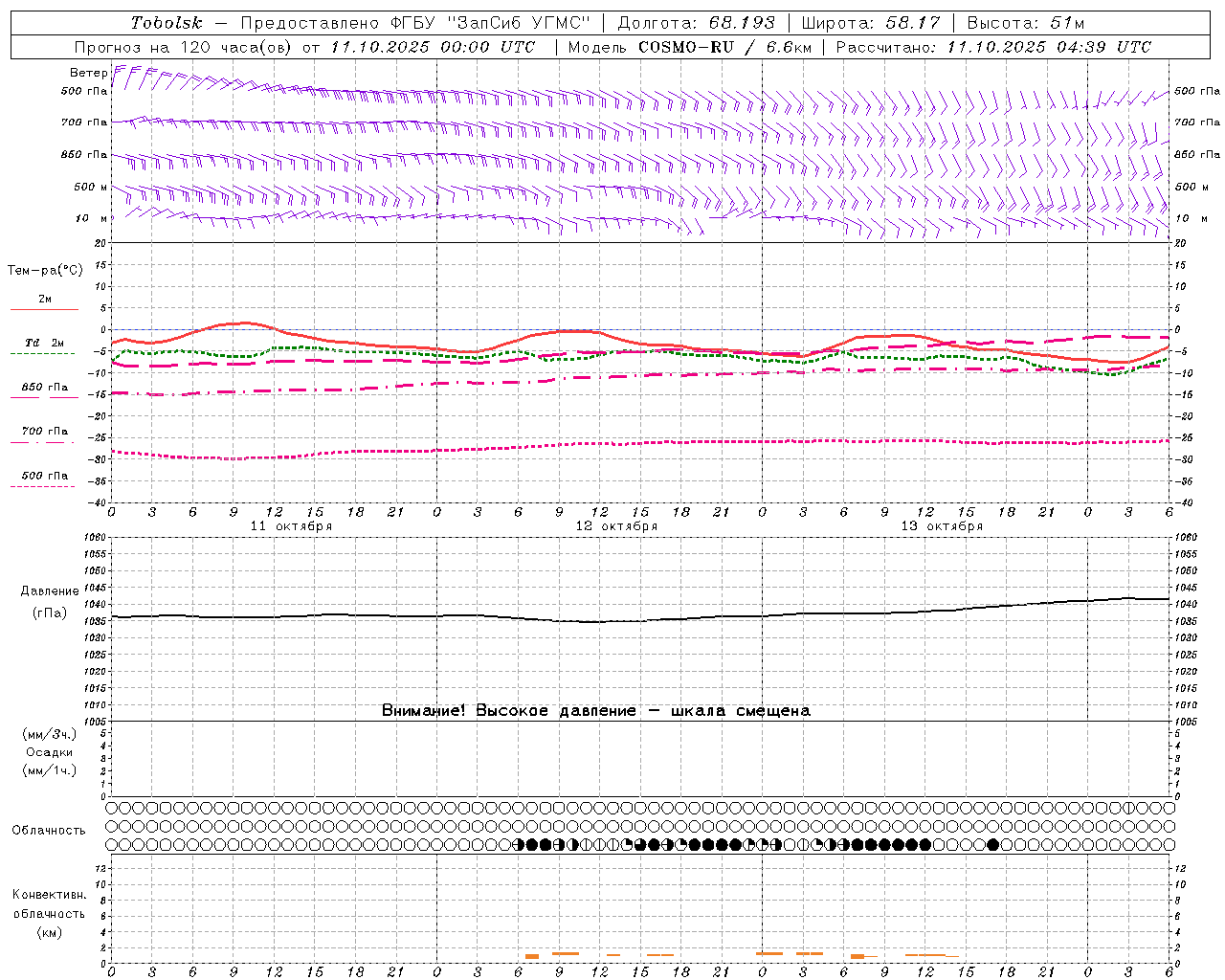Click the "13 октября" date label

point(942,526)
